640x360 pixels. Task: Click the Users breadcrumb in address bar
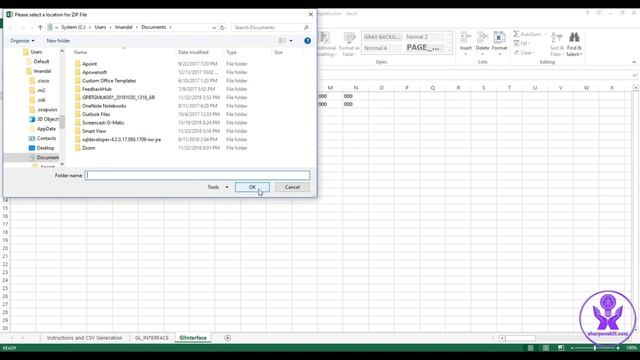coord(100,27)
